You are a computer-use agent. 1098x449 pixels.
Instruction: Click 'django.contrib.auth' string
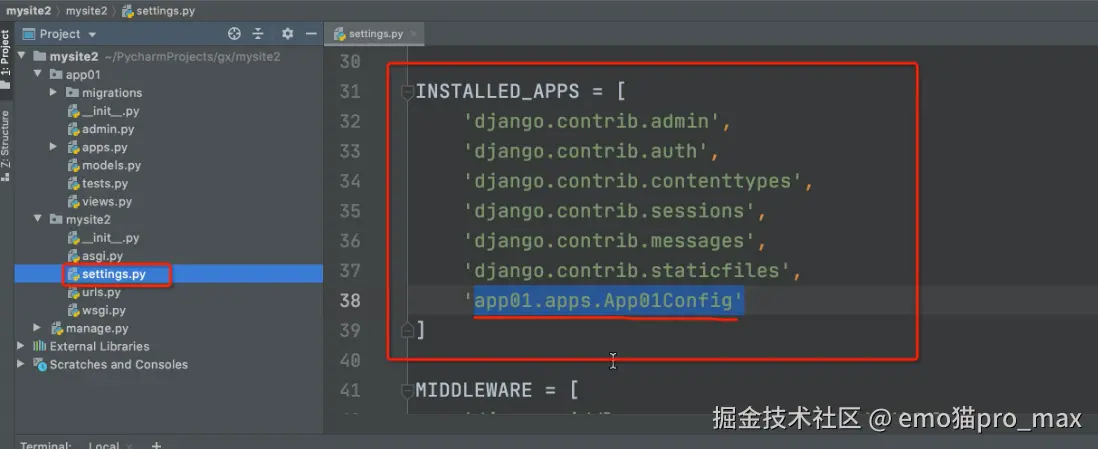587,151
